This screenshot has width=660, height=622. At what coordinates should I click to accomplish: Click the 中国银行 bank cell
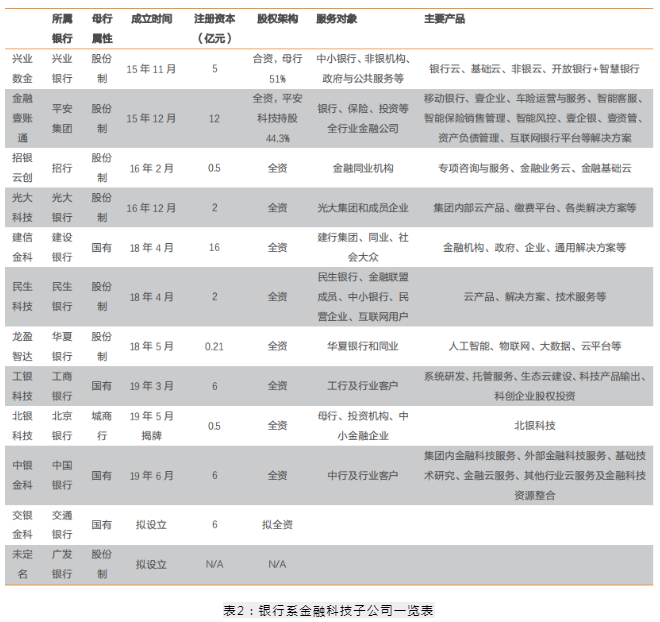point(62,475)
